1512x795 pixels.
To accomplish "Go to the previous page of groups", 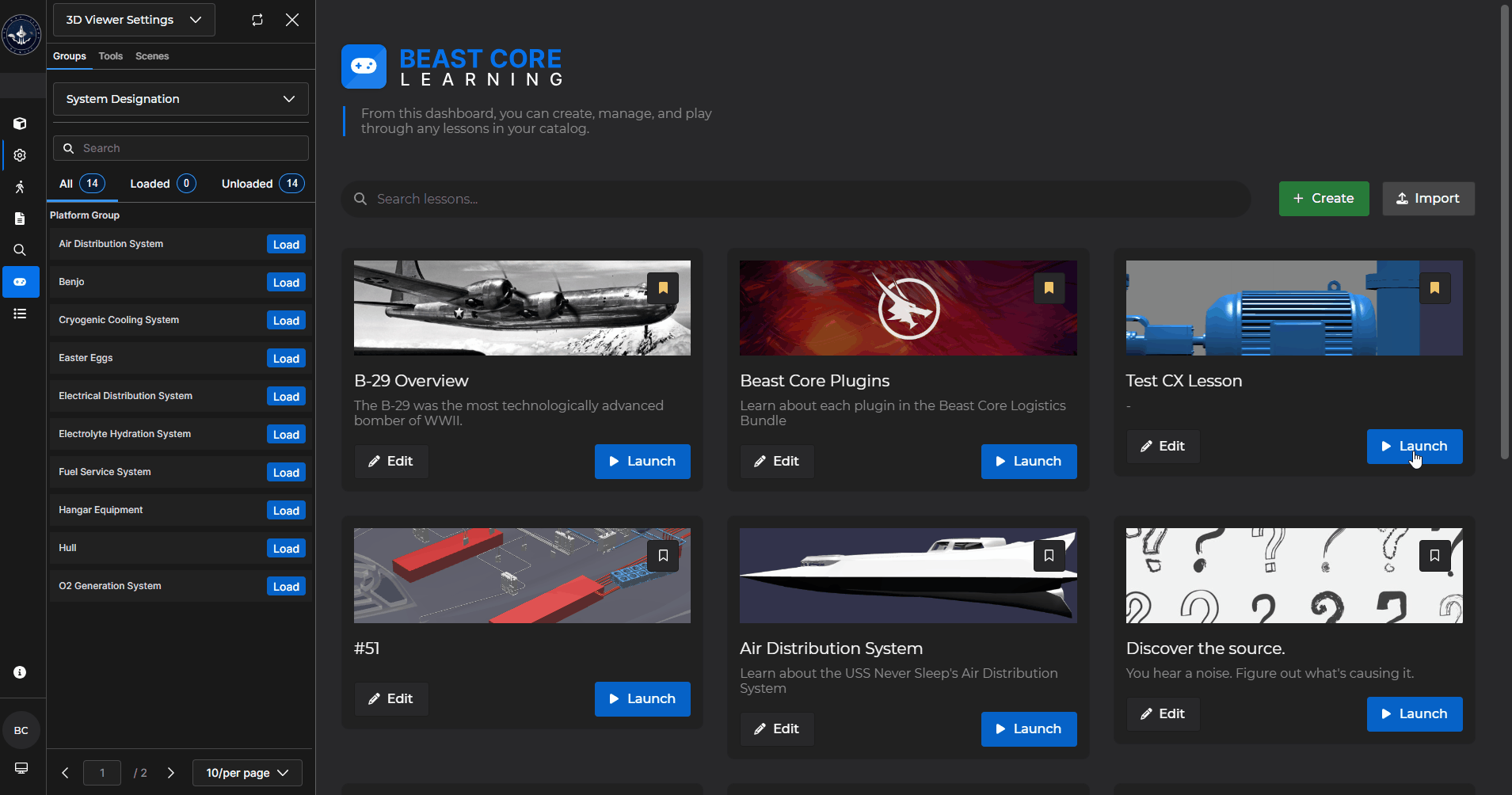I will coord(65,773).
